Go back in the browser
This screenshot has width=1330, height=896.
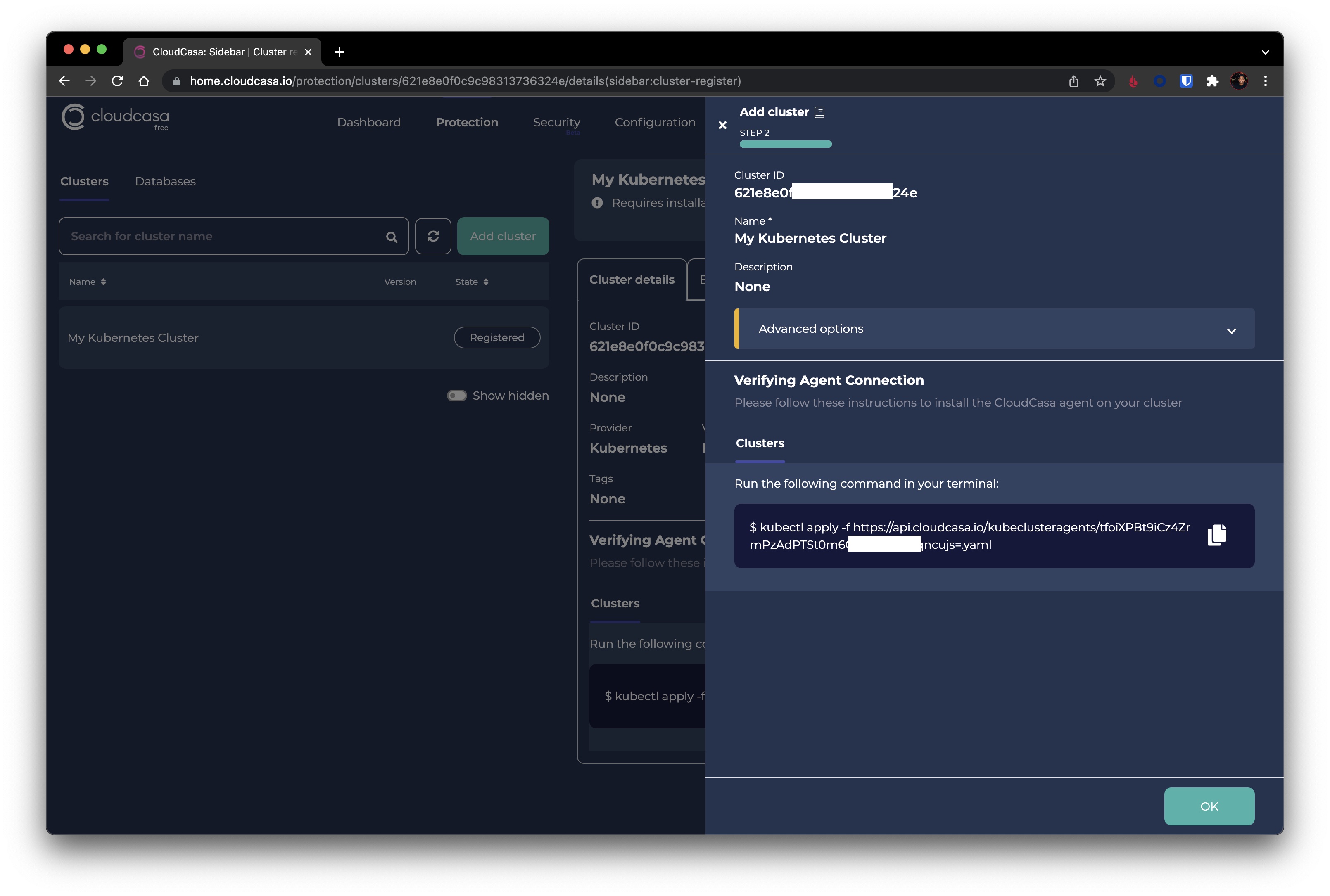pyautogui.click(x=64, y=81)
